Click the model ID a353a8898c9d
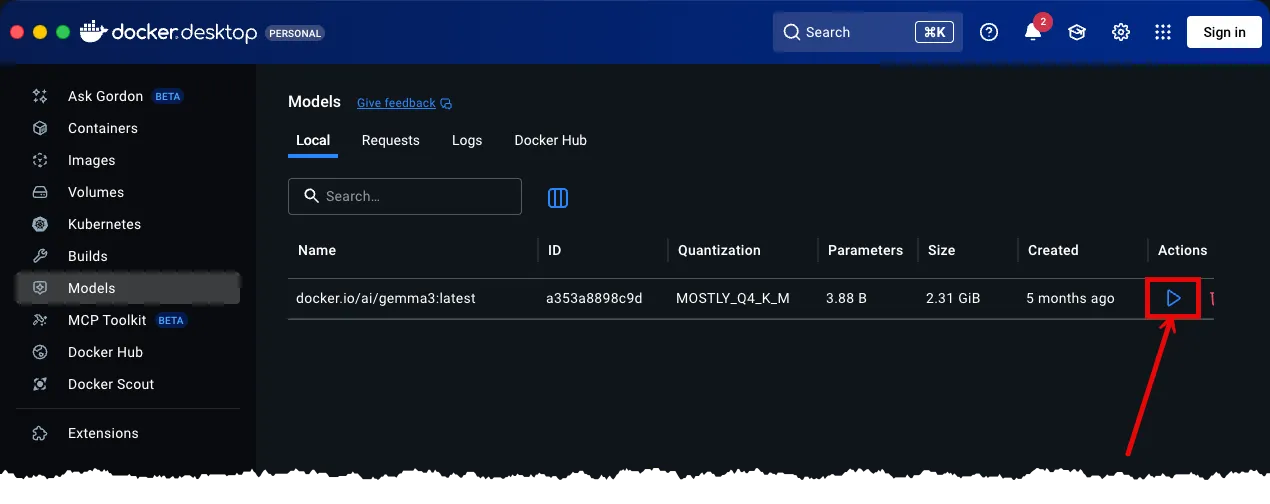This screenshot has width=1270, height=504. [594, 298]
